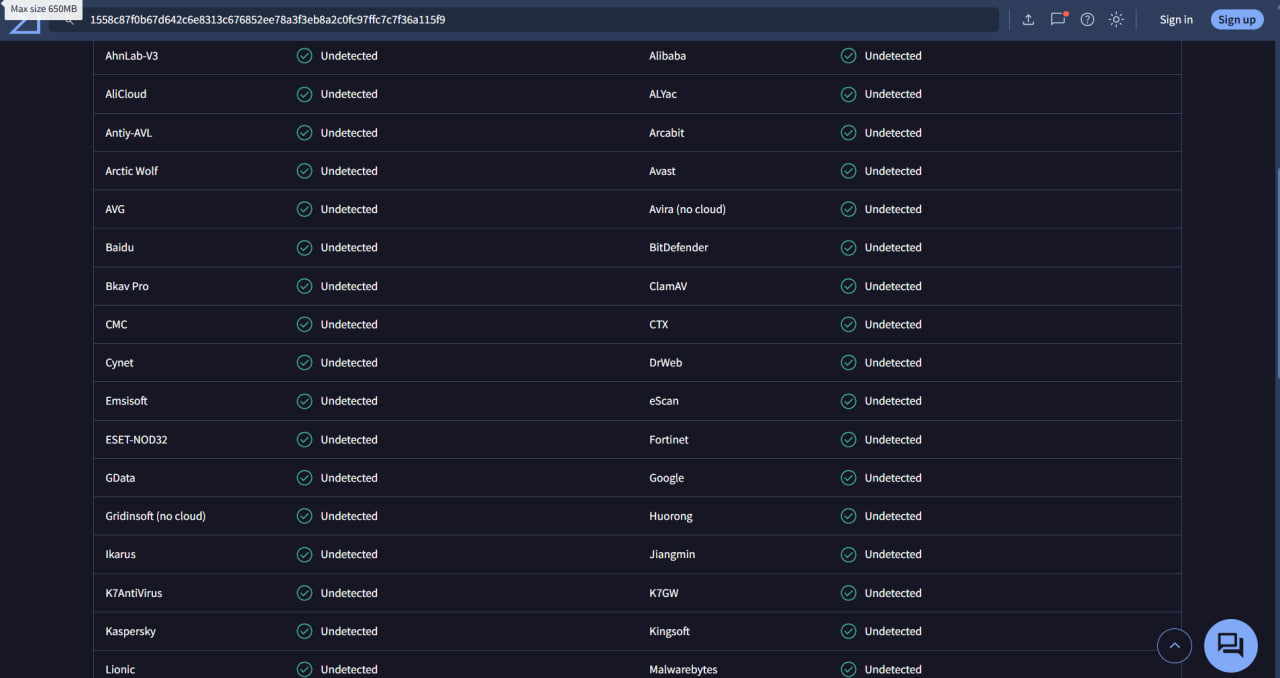Click Undetected text in AliCloud row
This screenshot has width=1280, height=678.
pos(349,94)
